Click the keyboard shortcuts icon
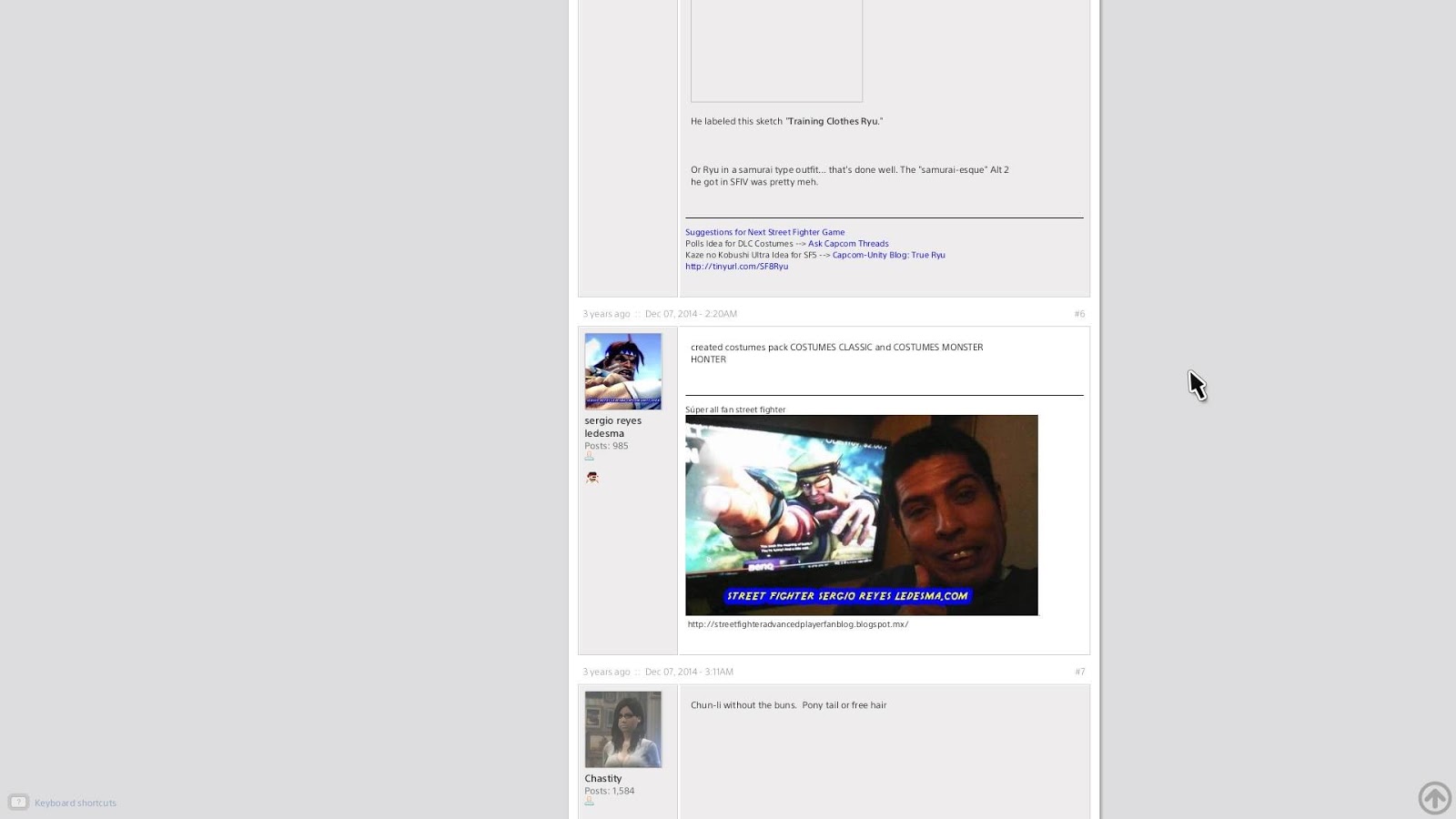 tap(18, 803)
